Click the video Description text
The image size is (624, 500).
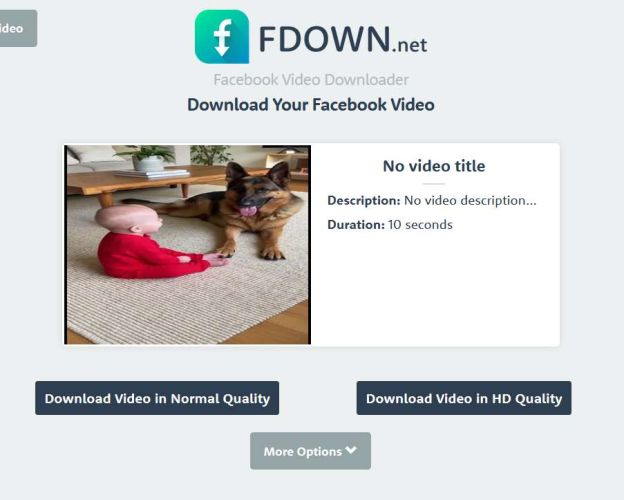coord(432,200)
